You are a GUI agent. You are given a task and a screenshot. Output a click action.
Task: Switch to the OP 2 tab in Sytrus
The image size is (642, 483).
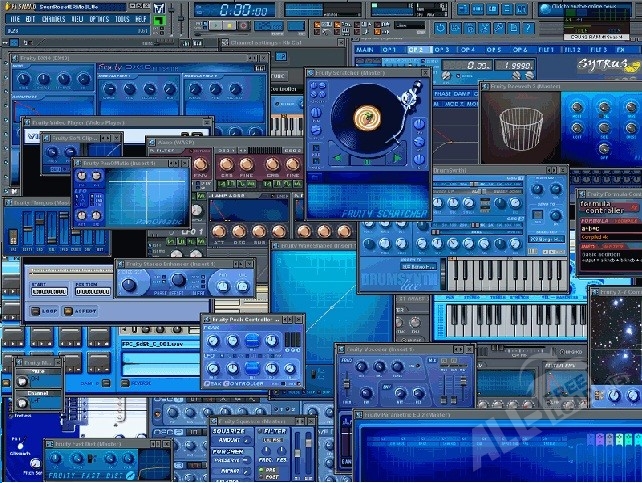coord(416,49)
